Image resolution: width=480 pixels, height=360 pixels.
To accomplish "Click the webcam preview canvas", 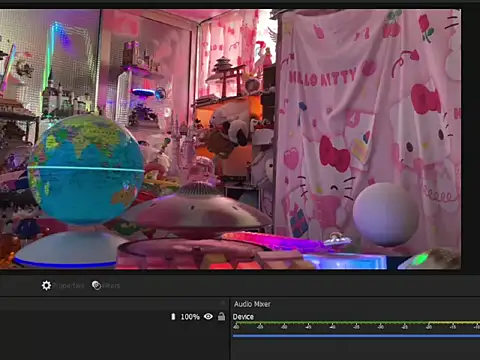I will click(230, 139).
